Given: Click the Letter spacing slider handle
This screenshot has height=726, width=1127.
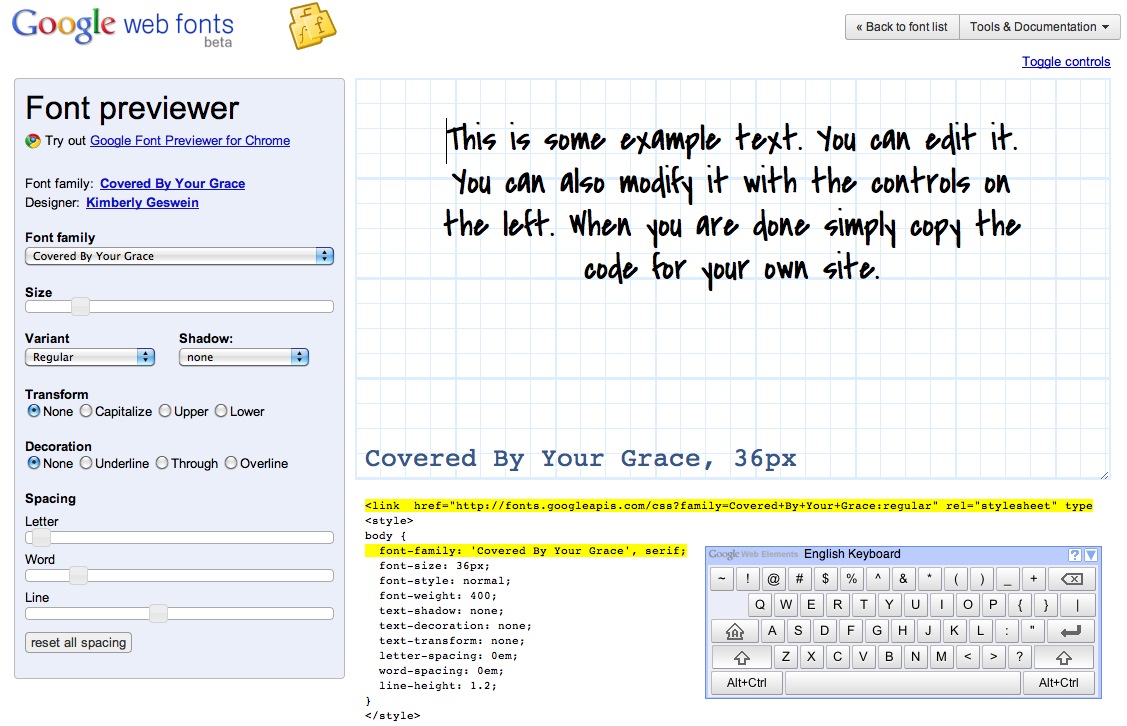Looking at the screenshot, I should [x=41, y=538].
